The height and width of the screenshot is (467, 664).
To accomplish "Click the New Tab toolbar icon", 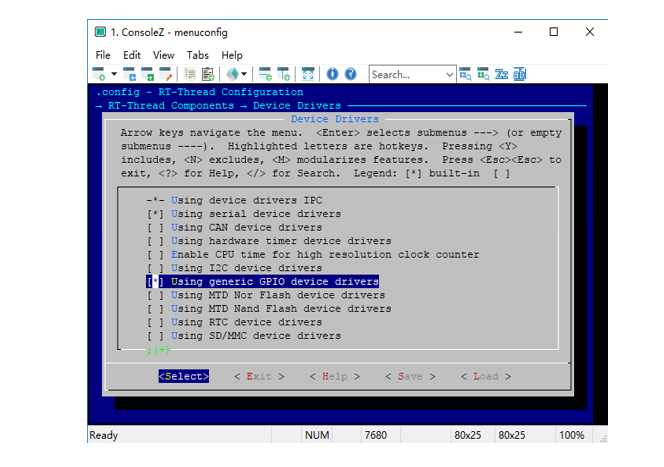I will tap(99, 74).
